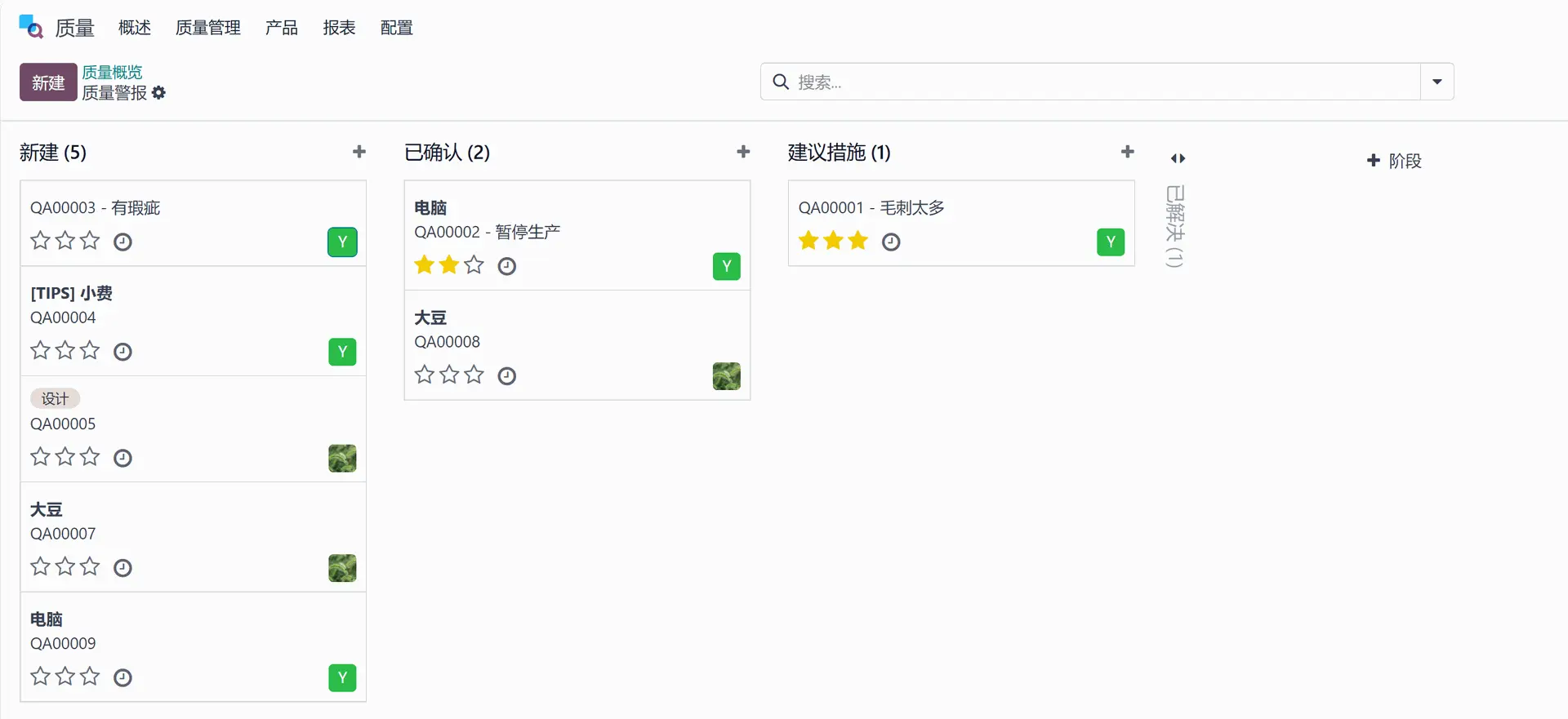Set second priority star on QA00005
The image size is (1568, 719).
pos(65,457)
